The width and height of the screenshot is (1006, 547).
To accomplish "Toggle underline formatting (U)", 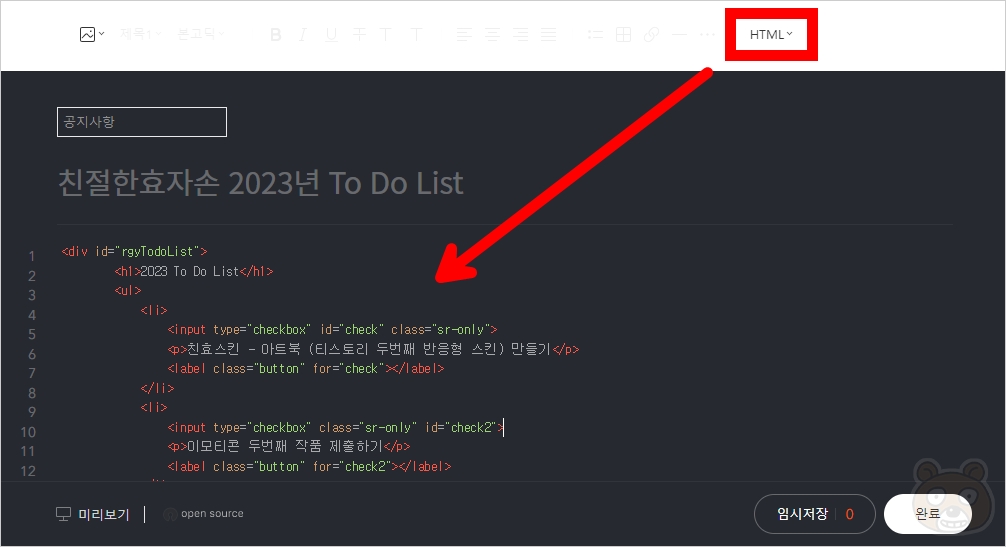I will [331, 35].
